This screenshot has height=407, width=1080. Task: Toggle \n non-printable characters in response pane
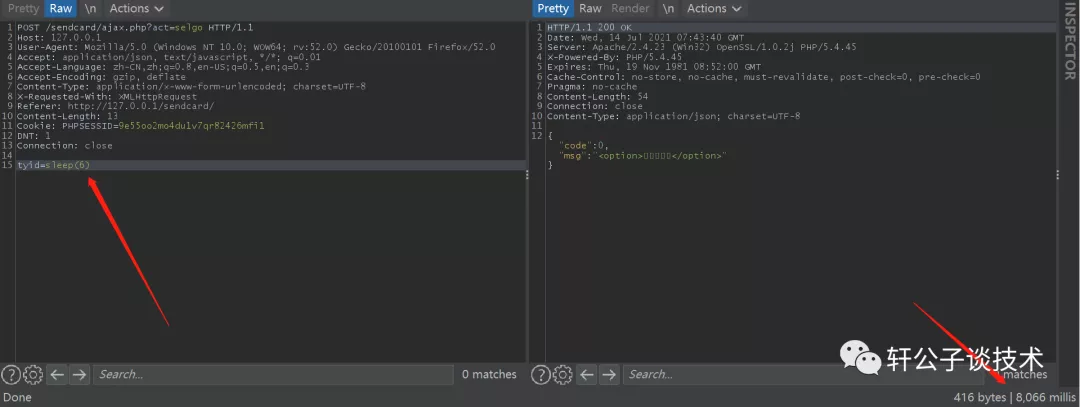667,9
